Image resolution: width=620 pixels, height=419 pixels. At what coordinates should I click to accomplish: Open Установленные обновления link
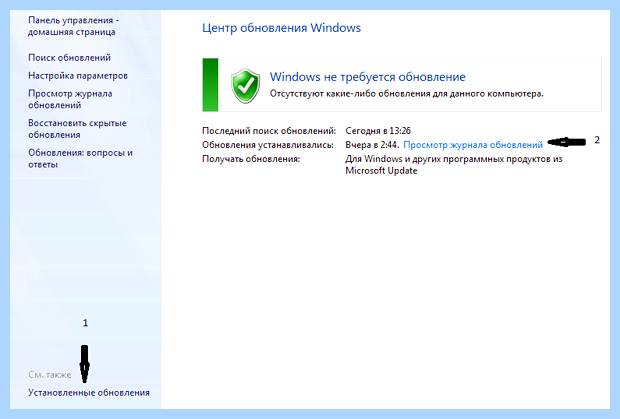(89, 393)
